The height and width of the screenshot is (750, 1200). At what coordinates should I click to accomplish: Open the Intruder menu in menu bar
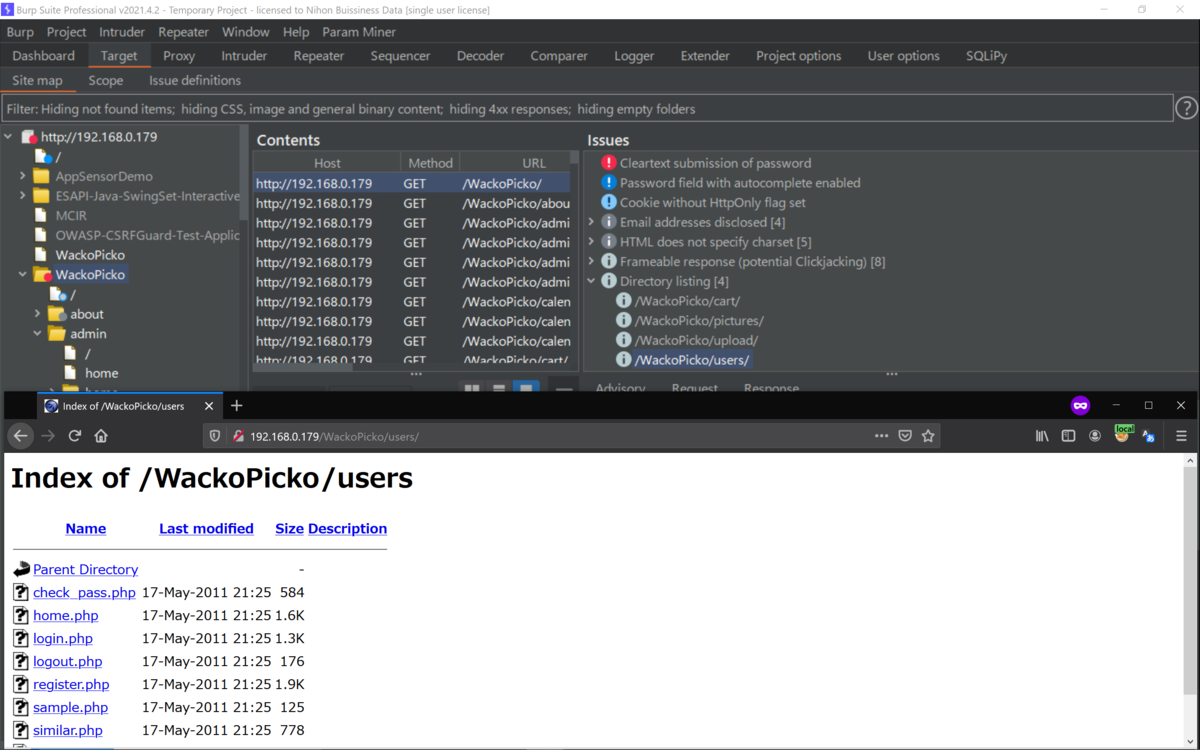click(122, 32)
